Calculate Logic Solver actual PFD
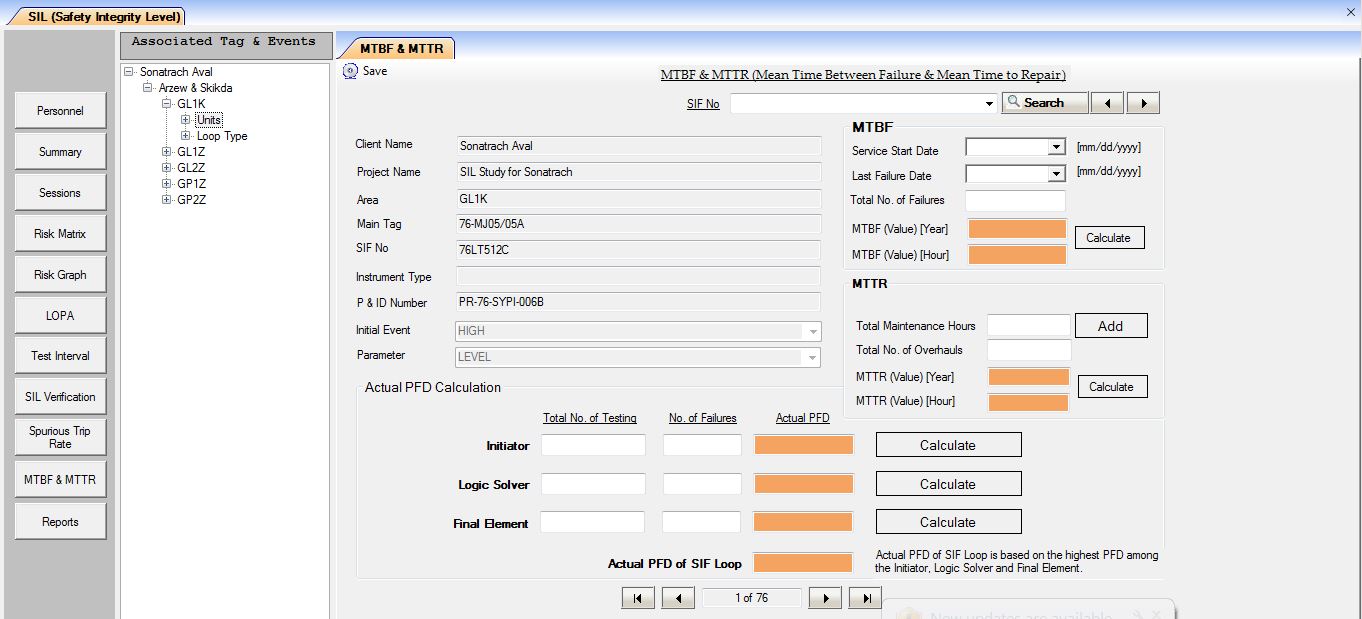1362x619 pixels. click(x=948, y=484)
